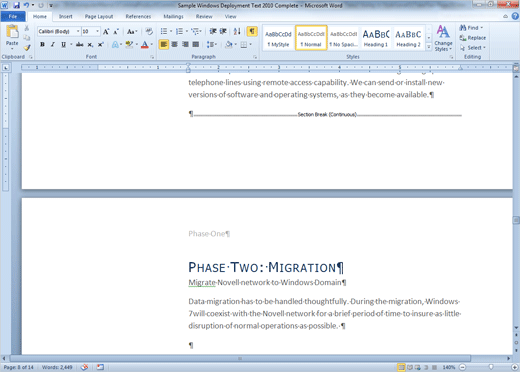Screen dimensions: 520x372
Task: Click the Sort A-Z icon
Action: click(x=237, y=31)
